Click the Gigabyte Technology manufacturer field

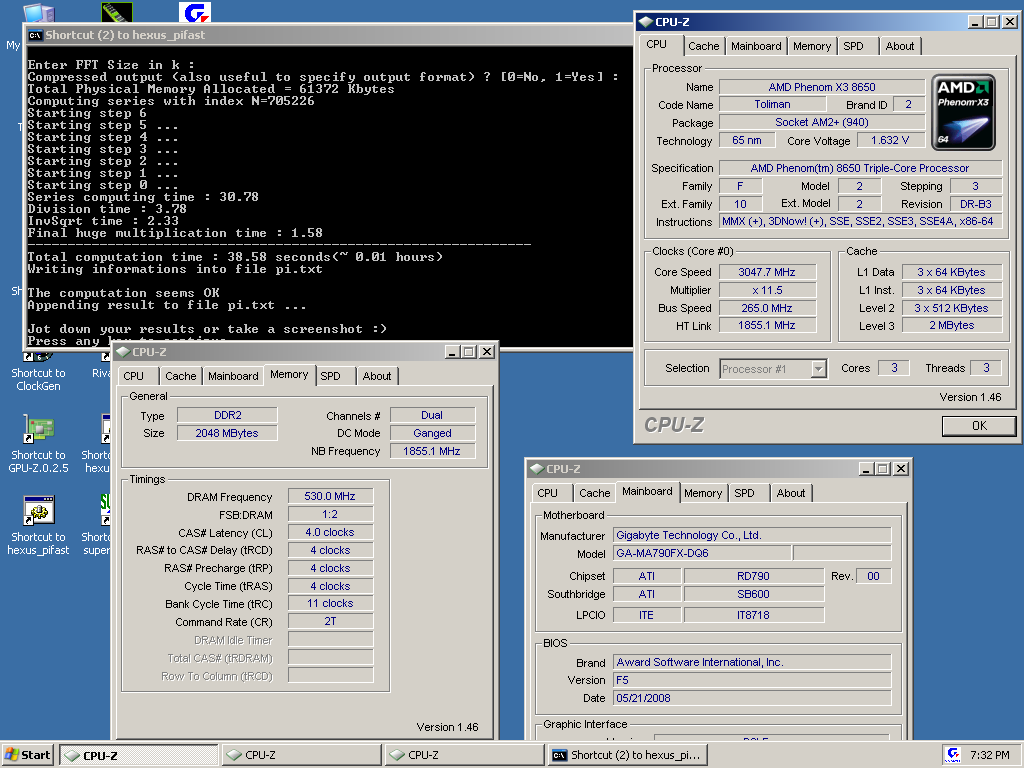pyautogui.click(x=752, y=535)
